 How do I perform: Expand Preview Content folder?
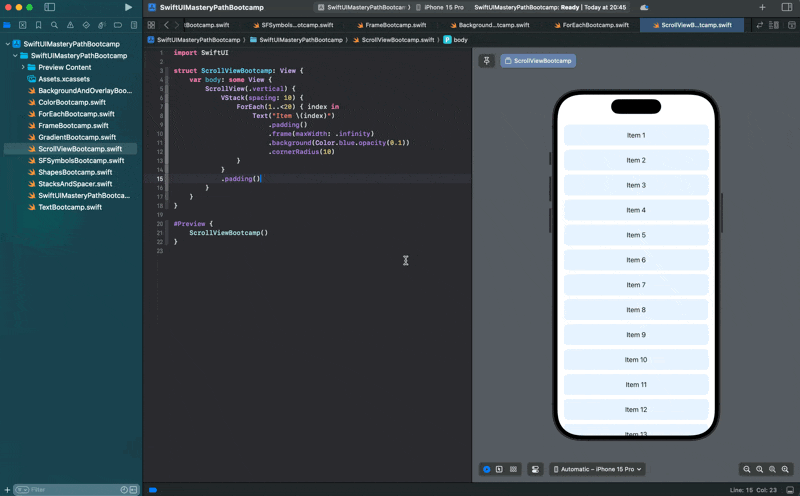click(x=23, y=67)
